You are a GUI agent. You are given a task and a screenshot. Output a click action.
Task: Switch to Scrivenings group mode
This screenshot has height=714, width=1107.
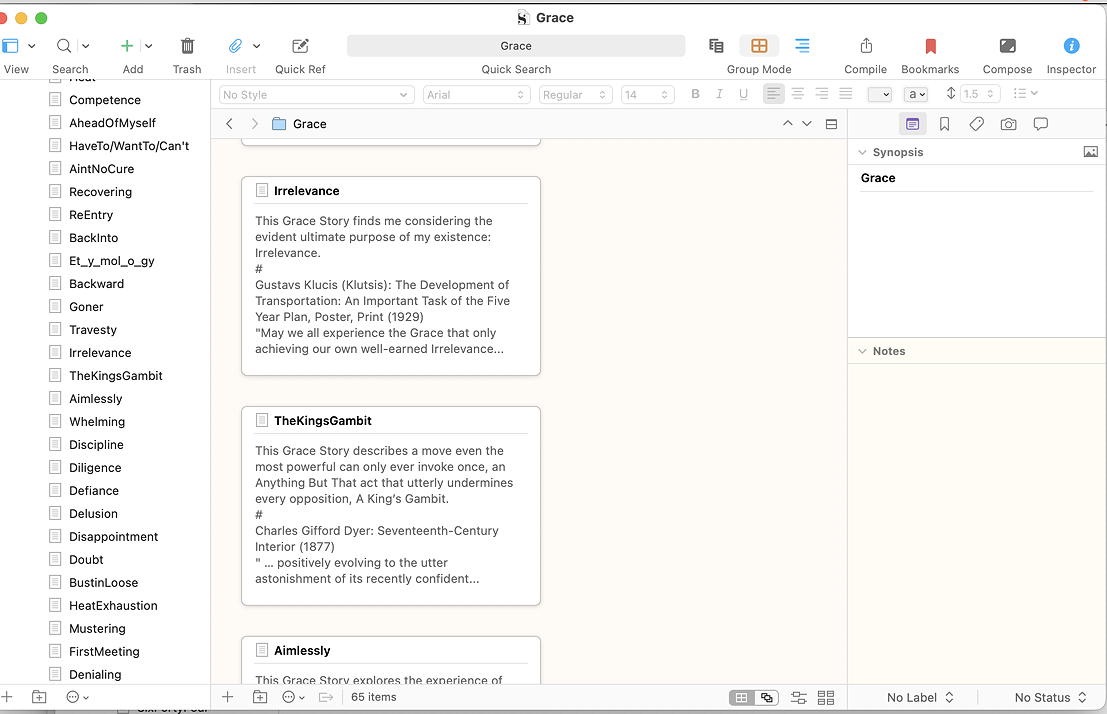click(x=716, y=46)
